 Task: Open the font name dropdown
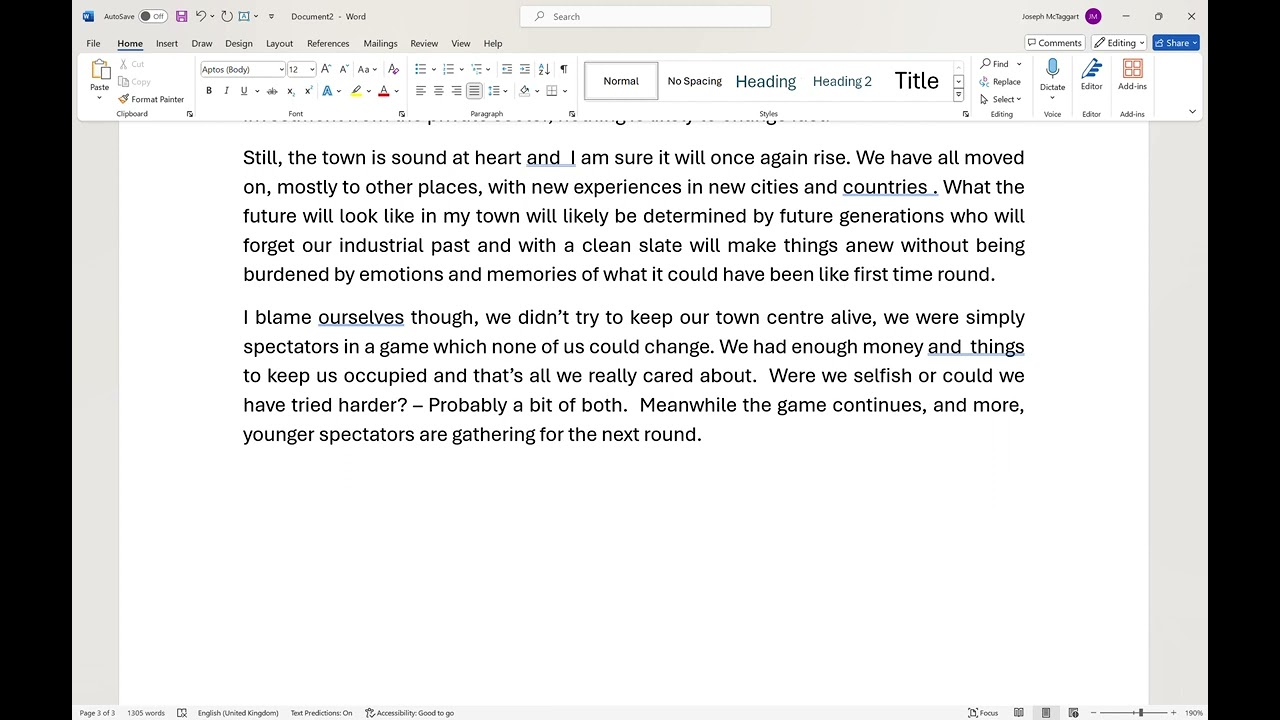pyautogui.click(x=281, y=69)
